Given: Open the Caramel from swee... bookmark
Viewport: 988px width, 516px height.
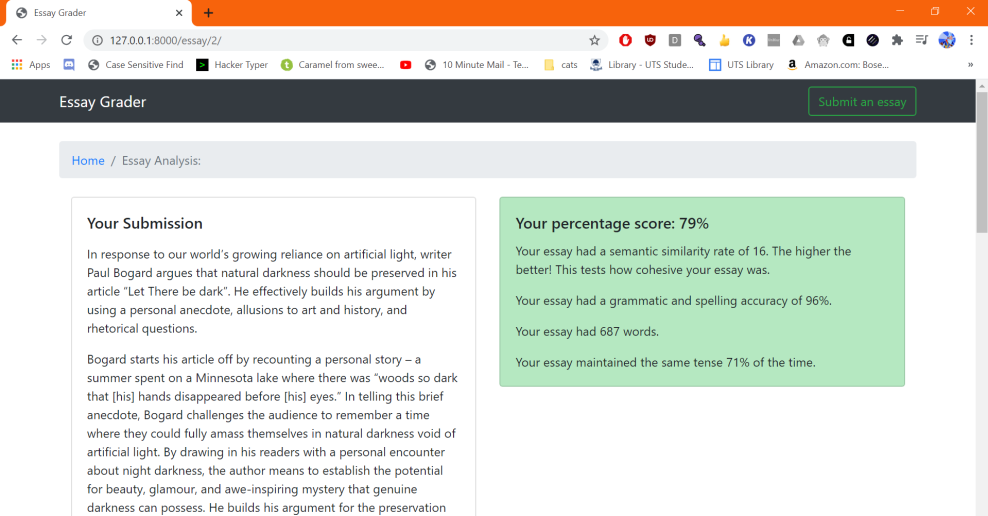Looking at the screenshot, I should [333, 64].
